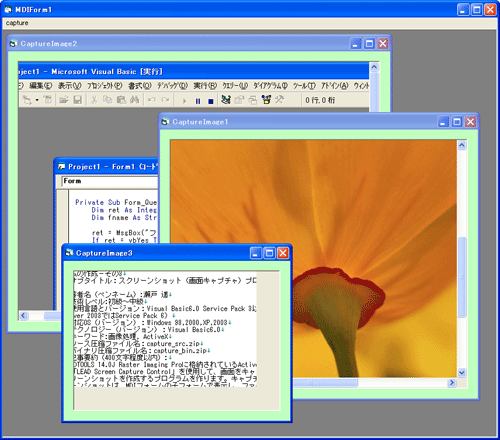Click the '0 行, 0 桁' position readout in the toolbar

coord(320,100)
